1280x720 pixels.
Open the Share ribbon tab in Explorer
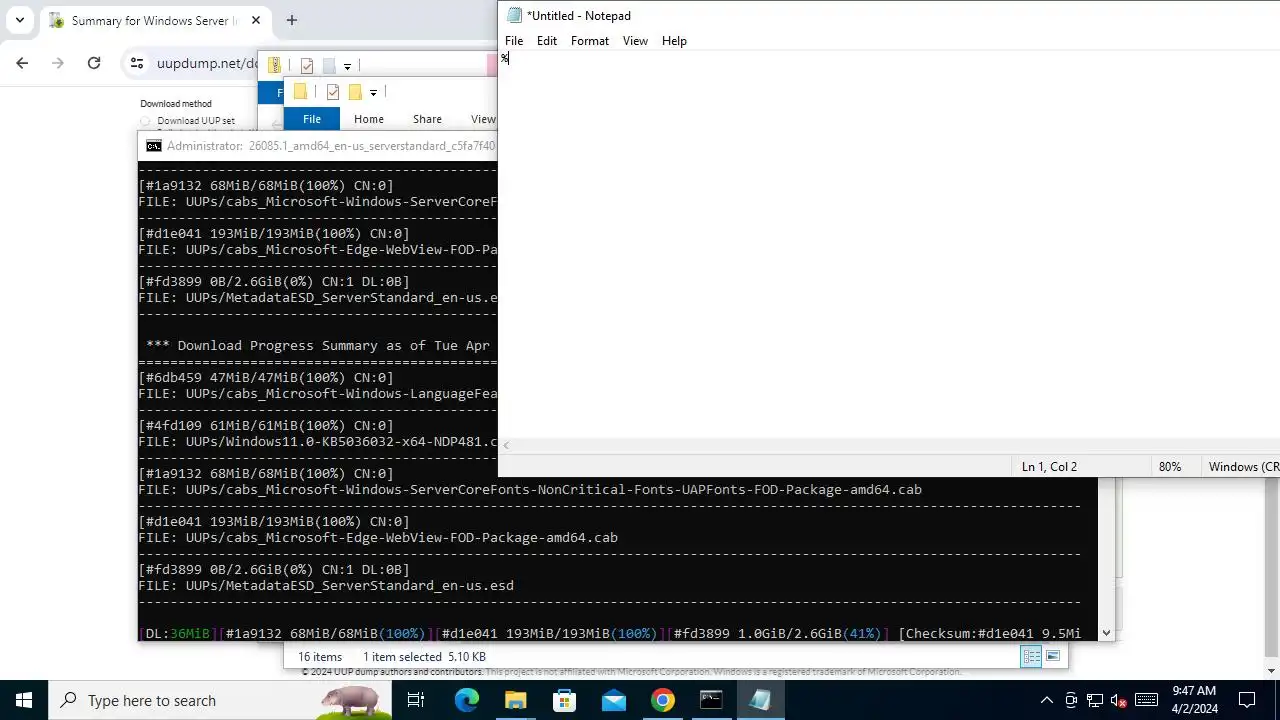pos(427,119)
